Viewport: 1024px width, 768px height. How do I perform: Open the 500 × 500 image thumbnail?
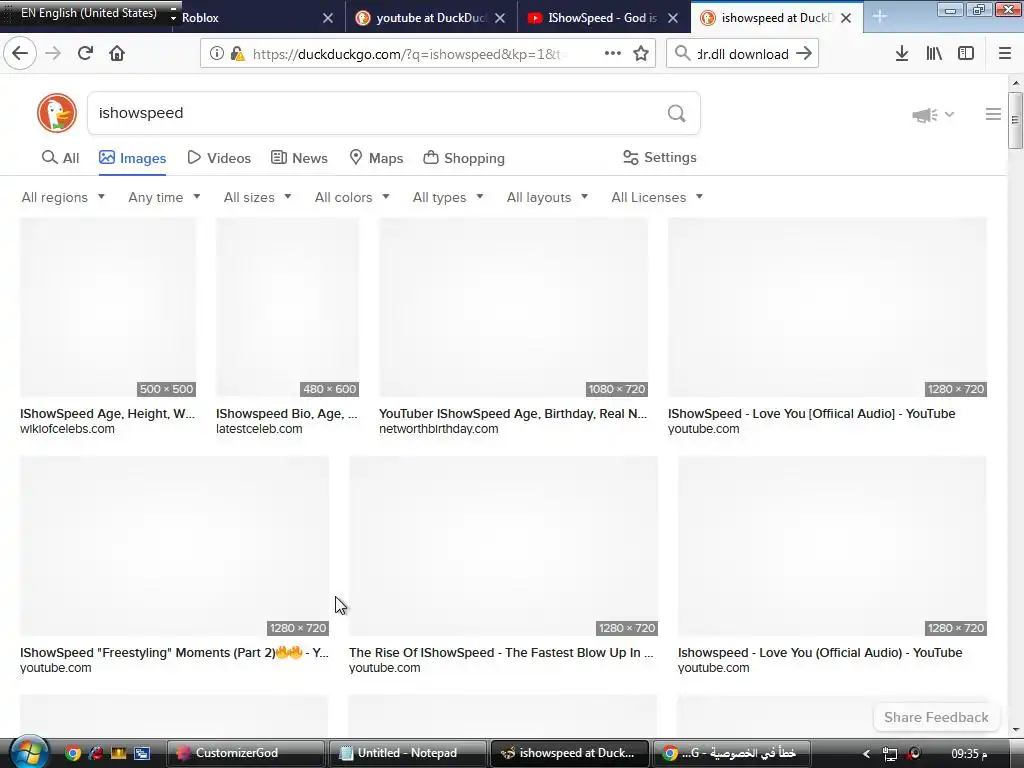coord(108,308)
